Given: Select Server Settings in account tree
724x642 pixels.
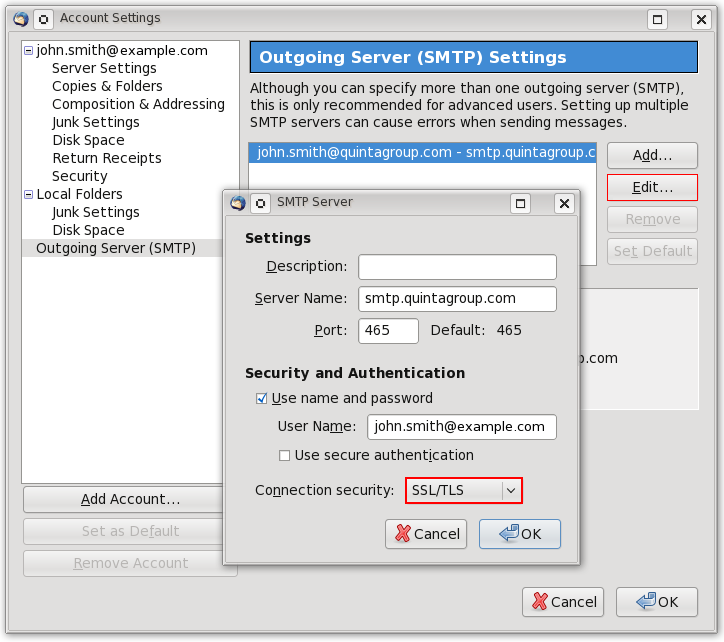Looking at the screenshot, I should click(104, 68).
